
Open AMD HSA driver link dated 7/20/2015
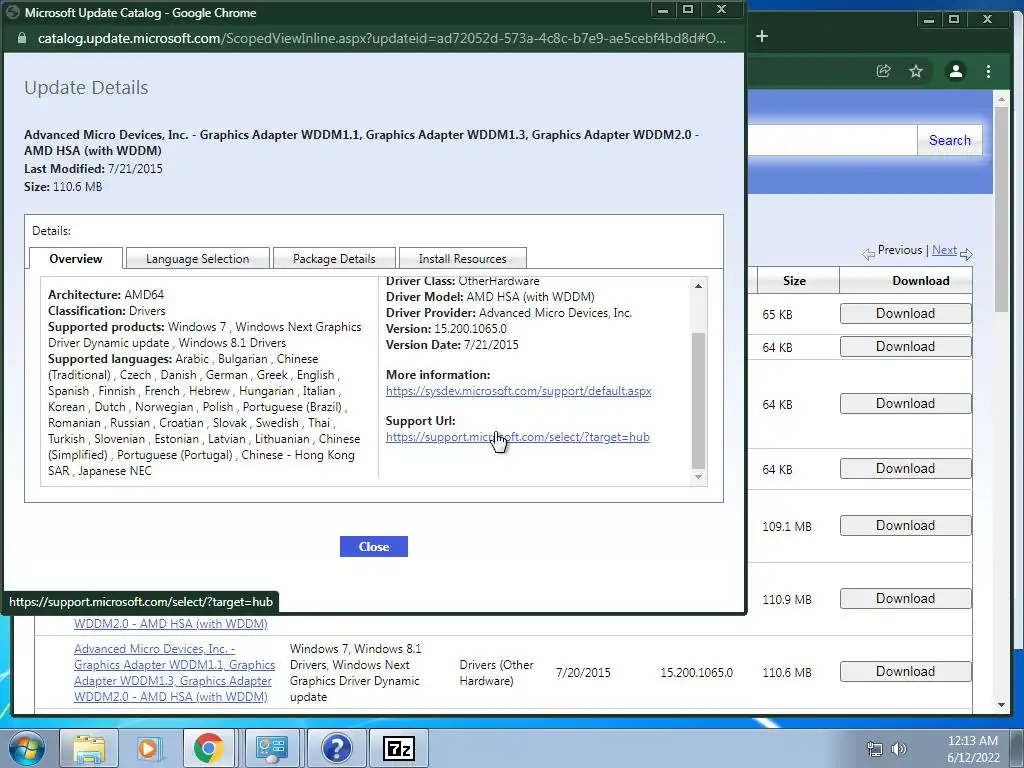point(174,673)
